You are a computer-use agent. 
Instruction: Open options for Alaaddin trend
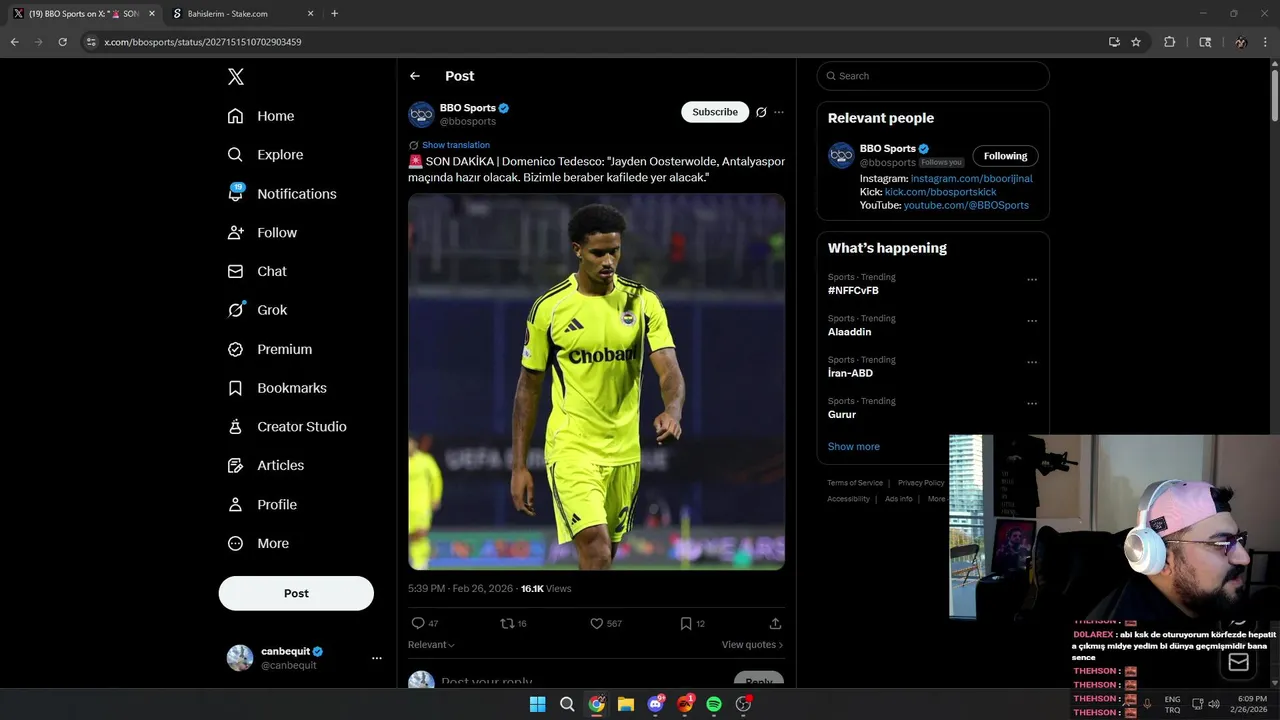point(1032,321)
